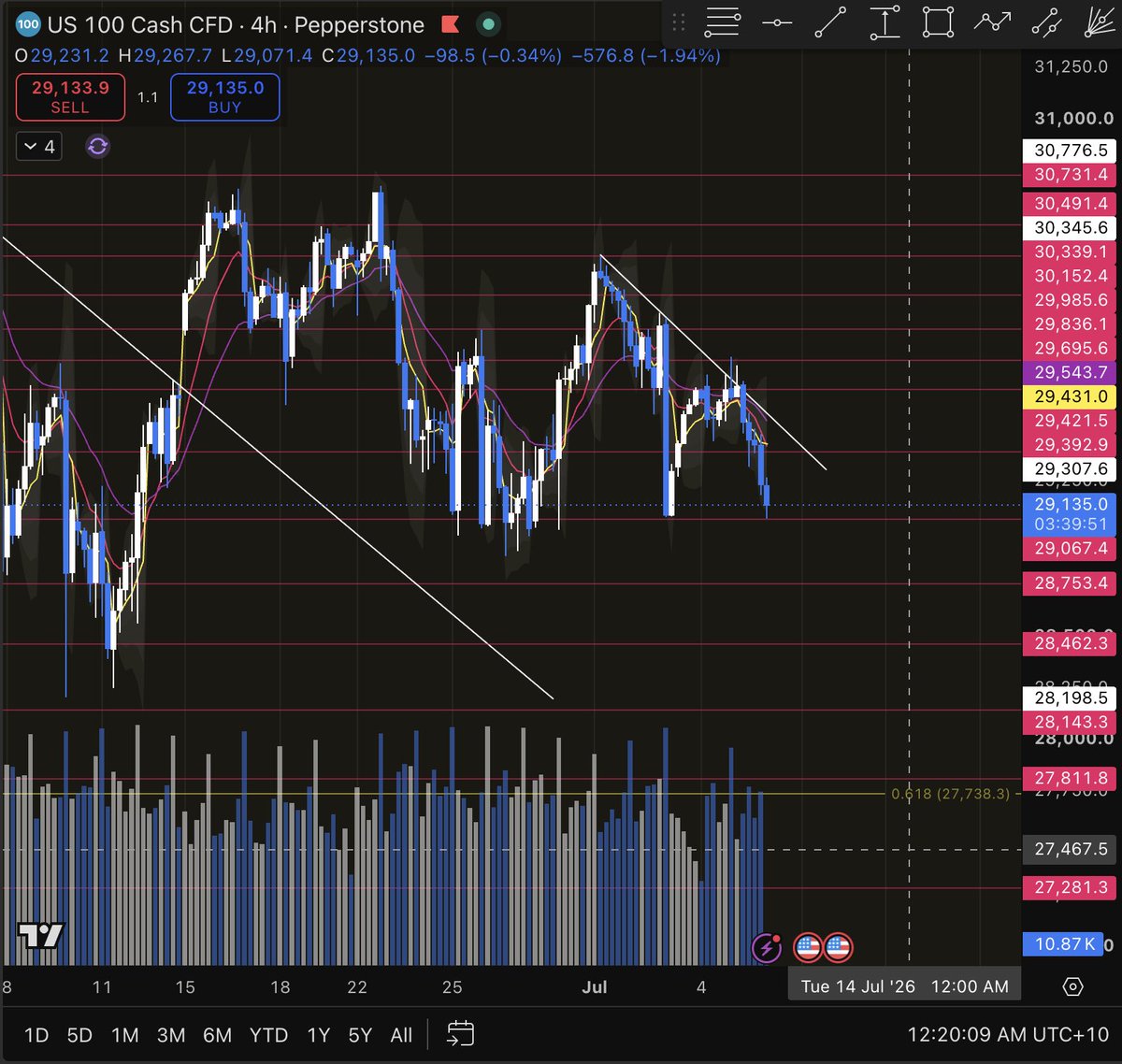
Task: Switch to the YTD time range
Action: 268,1035
